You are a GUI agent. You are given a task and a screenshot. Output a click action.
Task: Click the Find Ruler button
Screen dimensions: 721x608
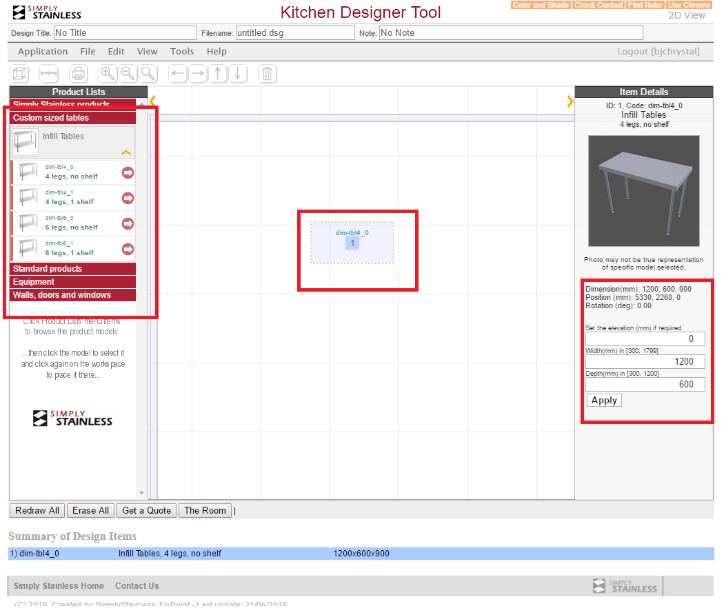(x=645, y=5)
